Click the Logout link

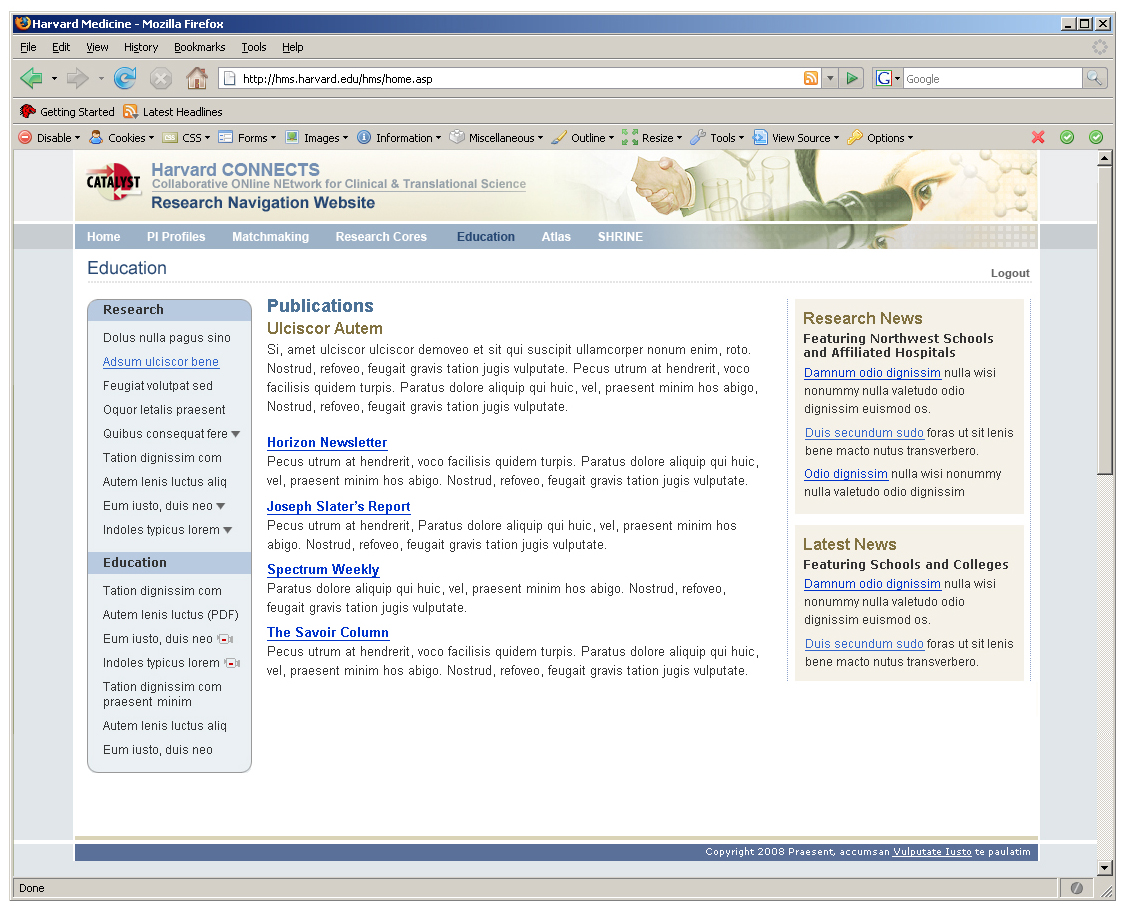coord(1010,273)
